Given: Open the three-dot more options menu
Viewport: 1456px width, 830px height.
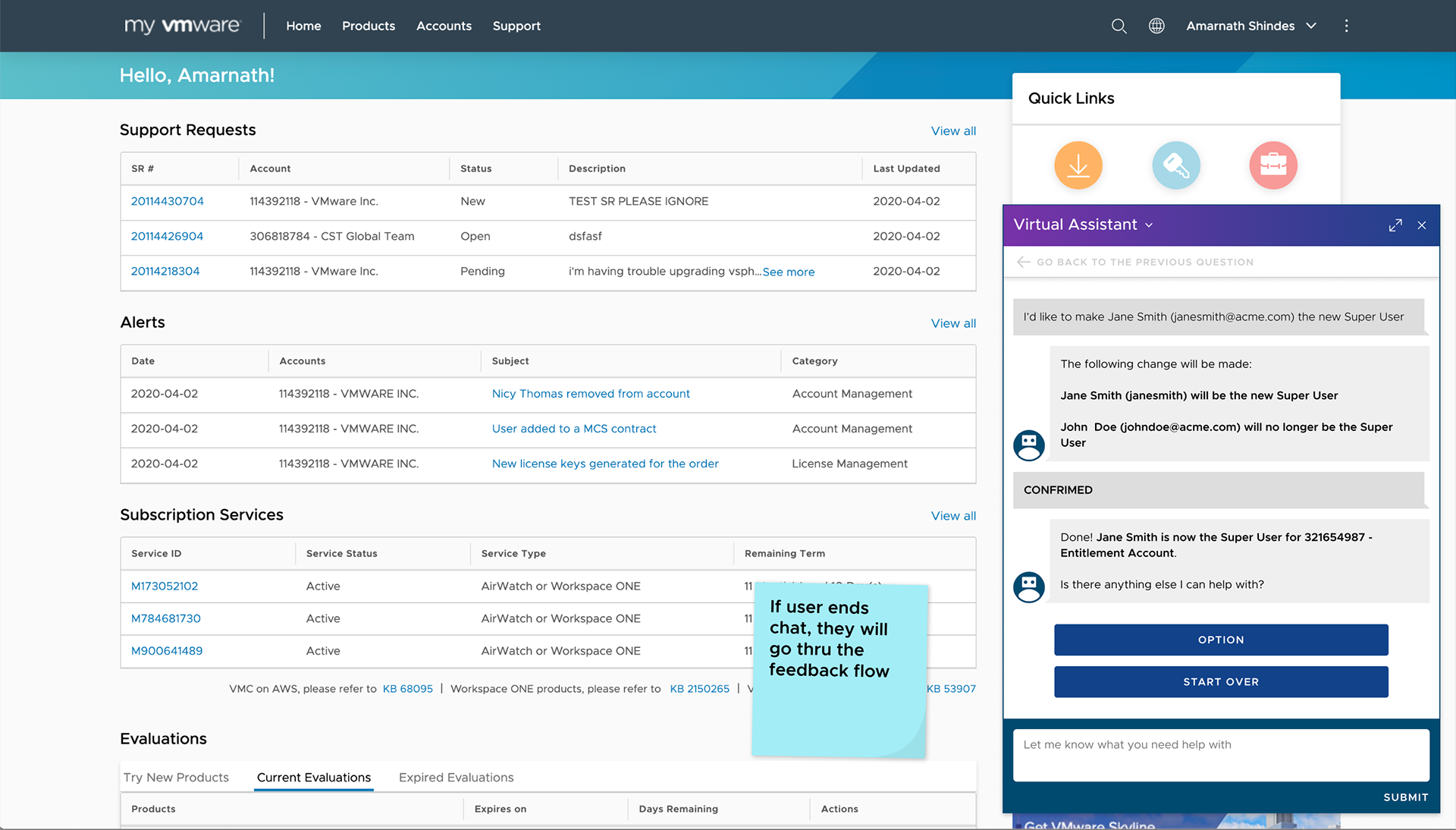Looking at the screenshot, I should (x=1346, y=26).
